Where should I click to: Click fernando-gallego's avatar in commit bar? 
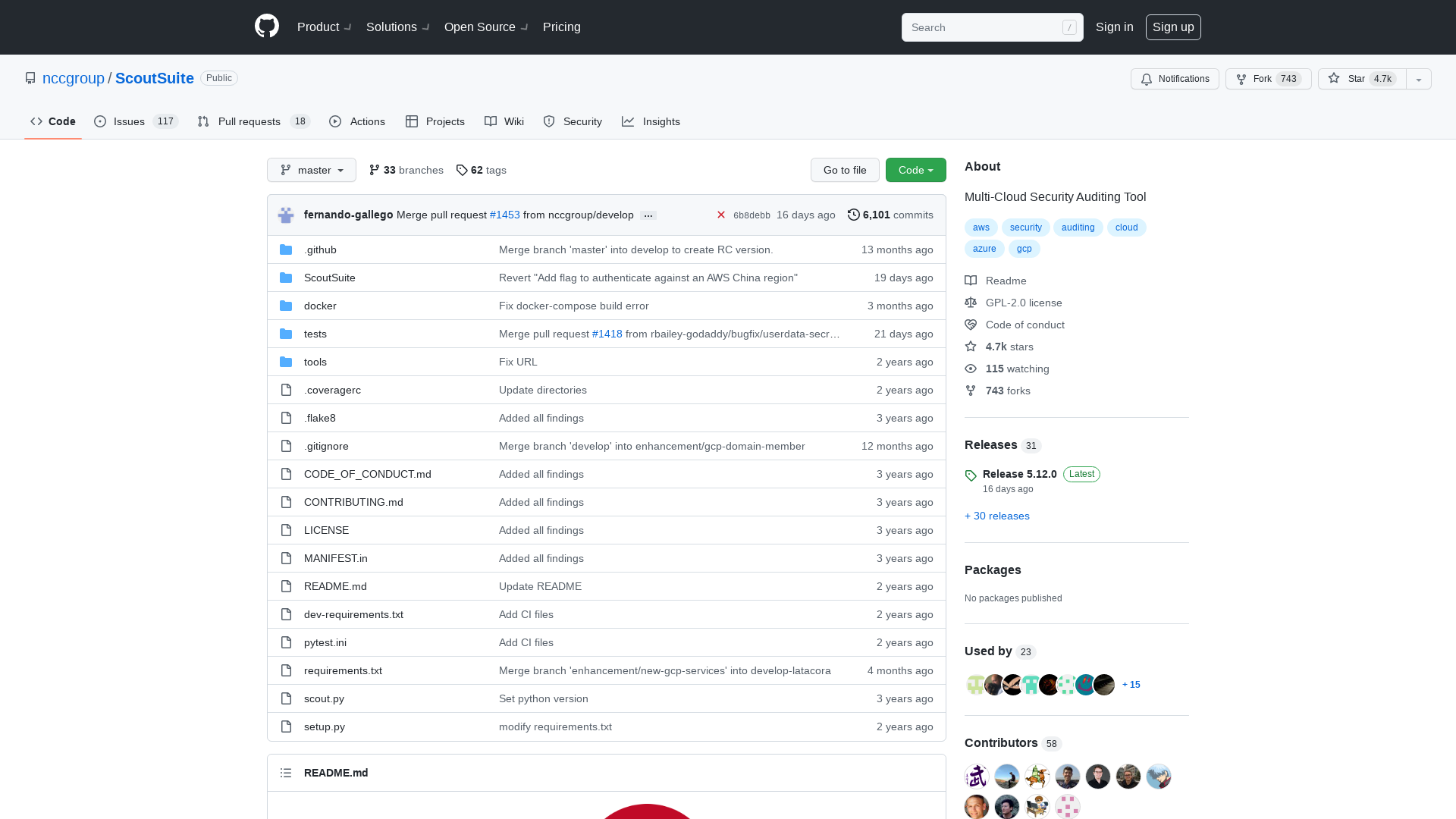(x=286, y=215)
